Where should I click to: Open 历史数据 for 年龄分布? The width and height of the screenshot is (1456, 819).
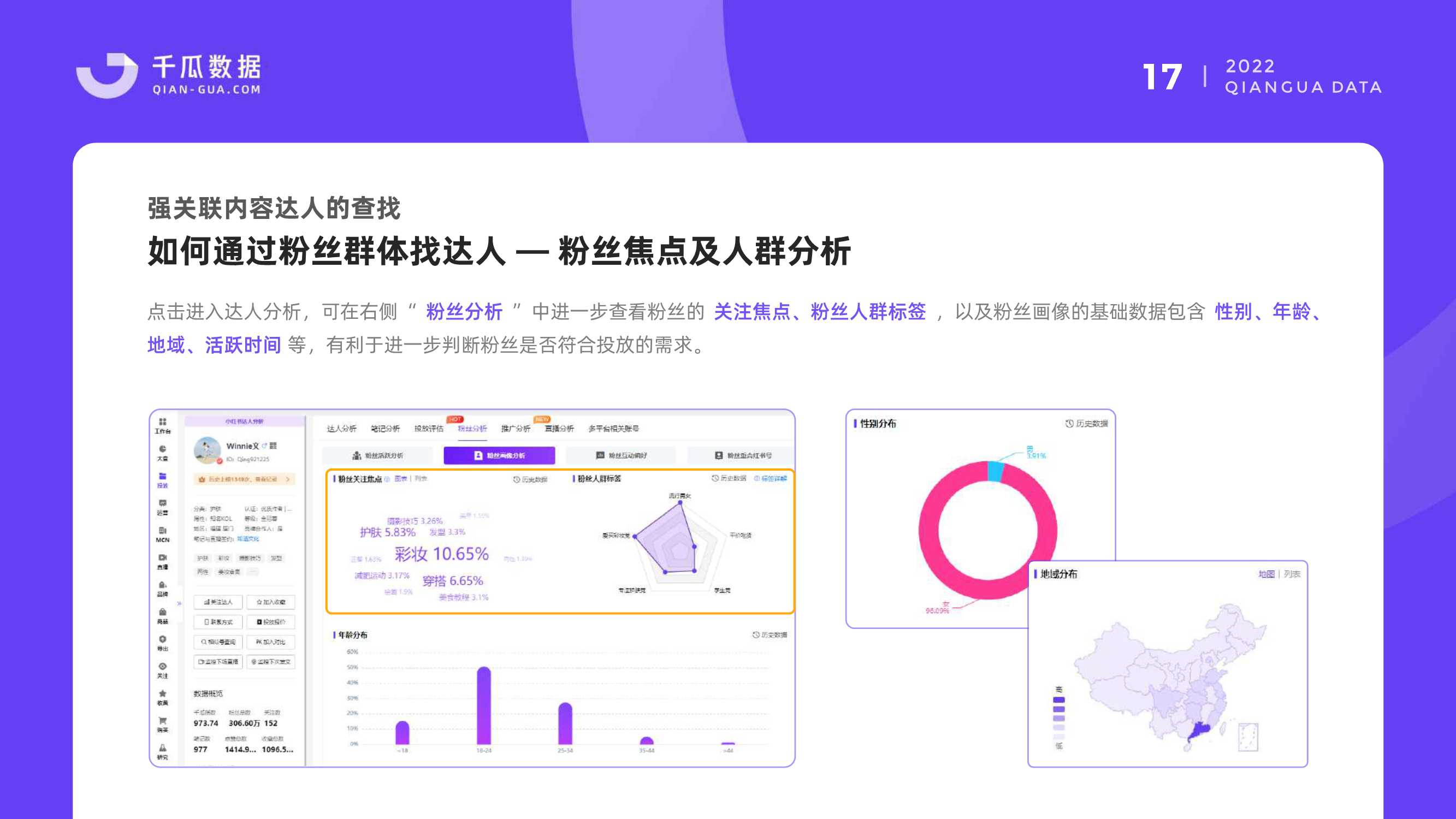click(x=770, y=636)
